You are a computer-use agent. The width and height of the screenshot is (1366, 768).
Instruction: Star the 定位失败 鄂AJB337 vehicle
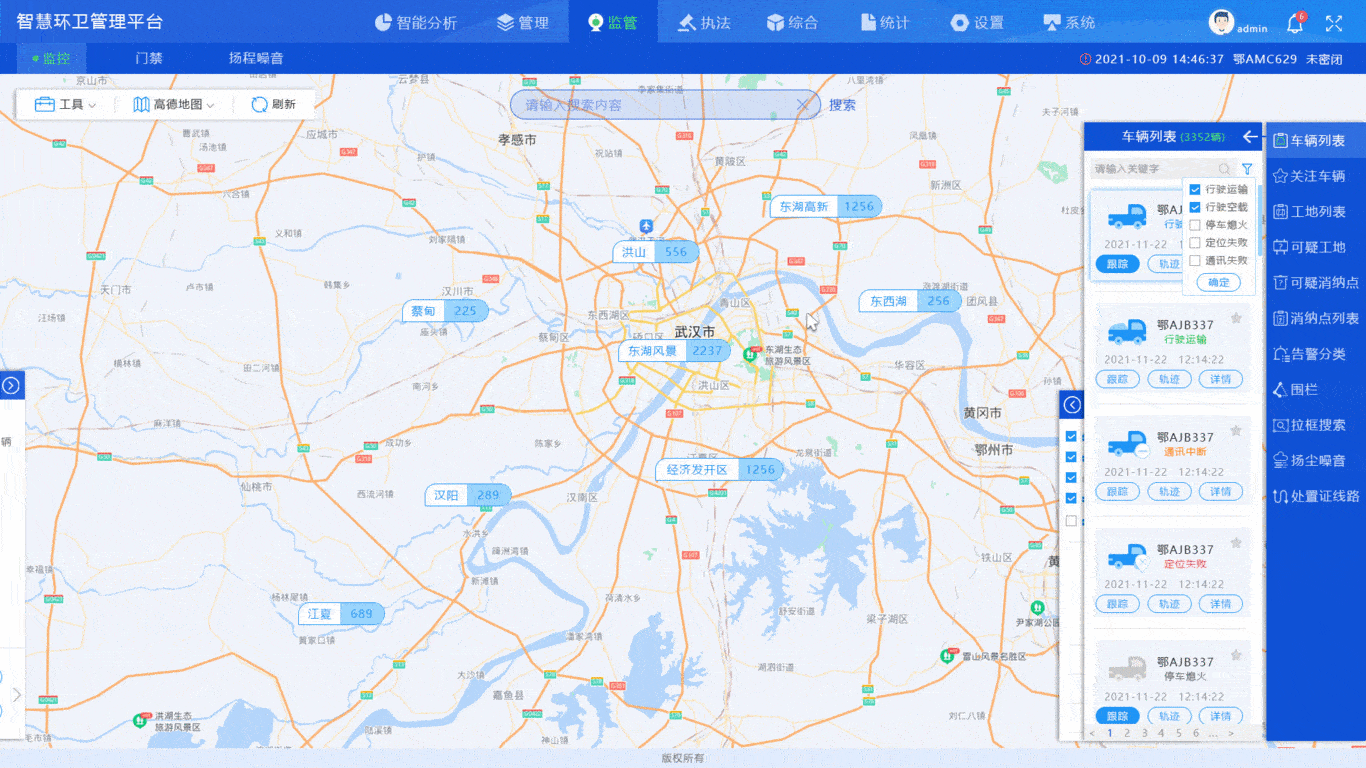coord(1236,543)
